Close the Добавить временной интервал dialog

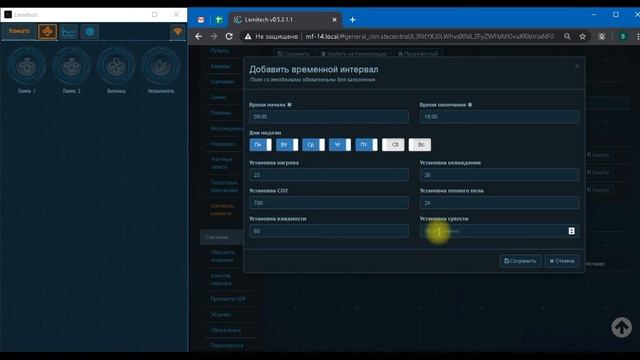pos(577,66)
